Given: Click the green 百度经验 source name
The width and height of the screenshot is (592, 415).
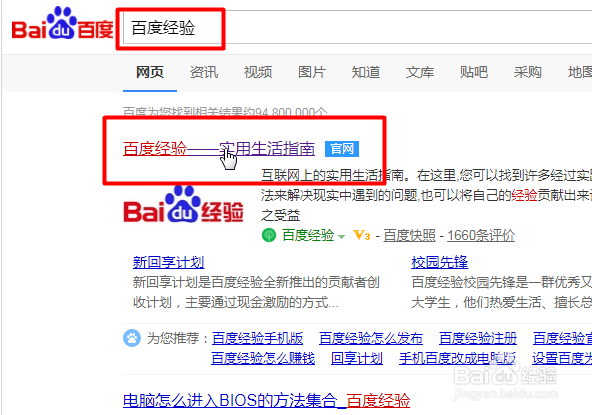Looking at the screenshot, I should (x=308, y=235).
